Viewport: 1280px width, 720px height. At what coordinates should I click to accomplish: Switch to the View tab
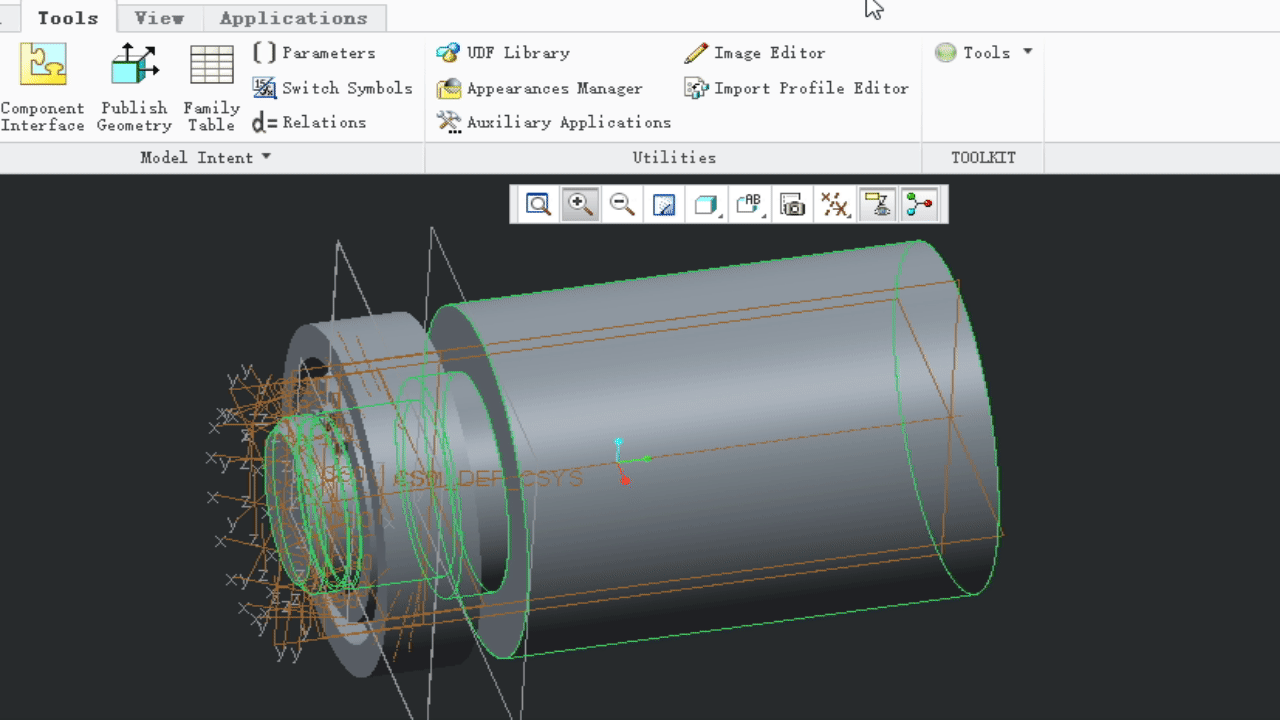coord(159,18)
